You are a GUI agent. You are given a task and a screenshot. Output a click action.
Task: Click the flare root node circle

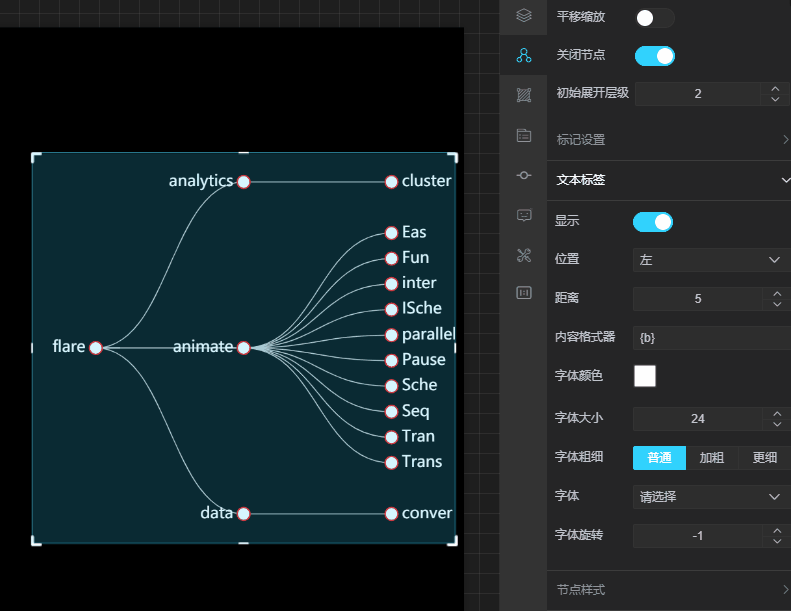96,348
